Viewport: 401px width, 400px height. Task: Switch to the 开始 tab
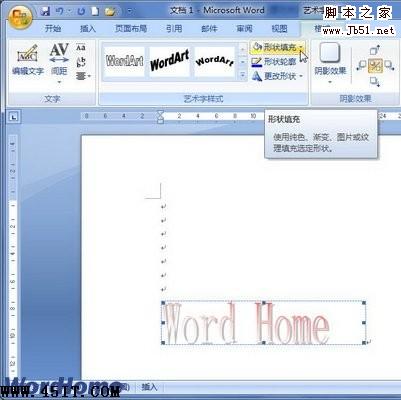click(x=53, y=29)
